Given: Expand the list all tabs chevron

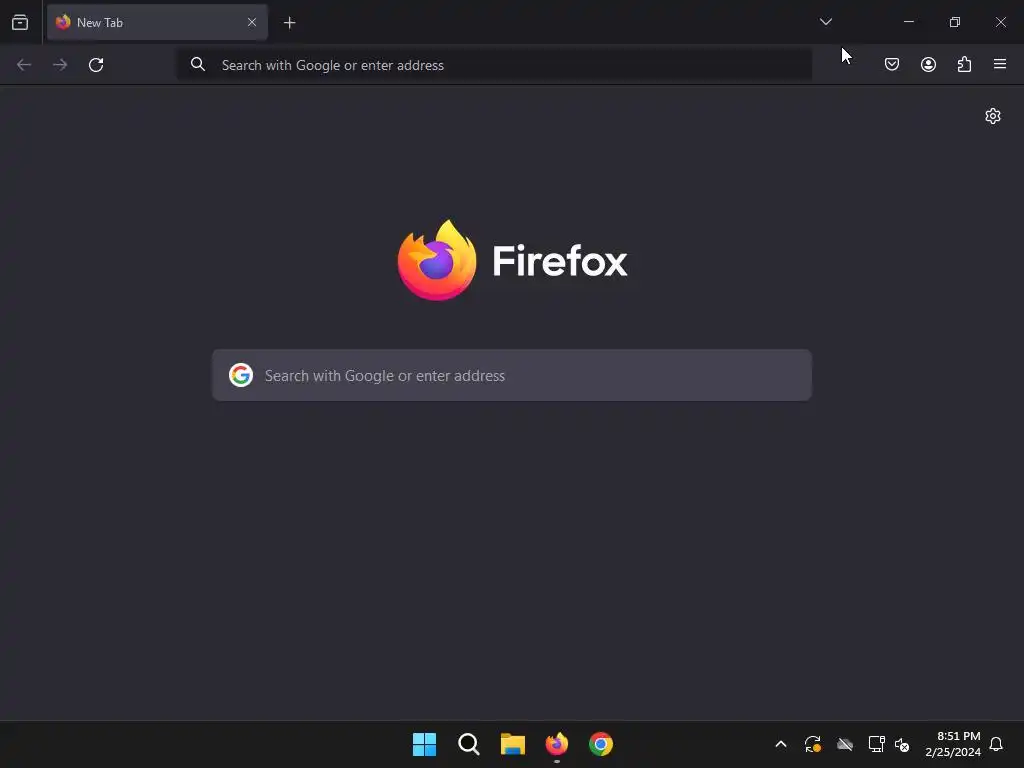Looking at the screenshot, I should pos(825,22).
